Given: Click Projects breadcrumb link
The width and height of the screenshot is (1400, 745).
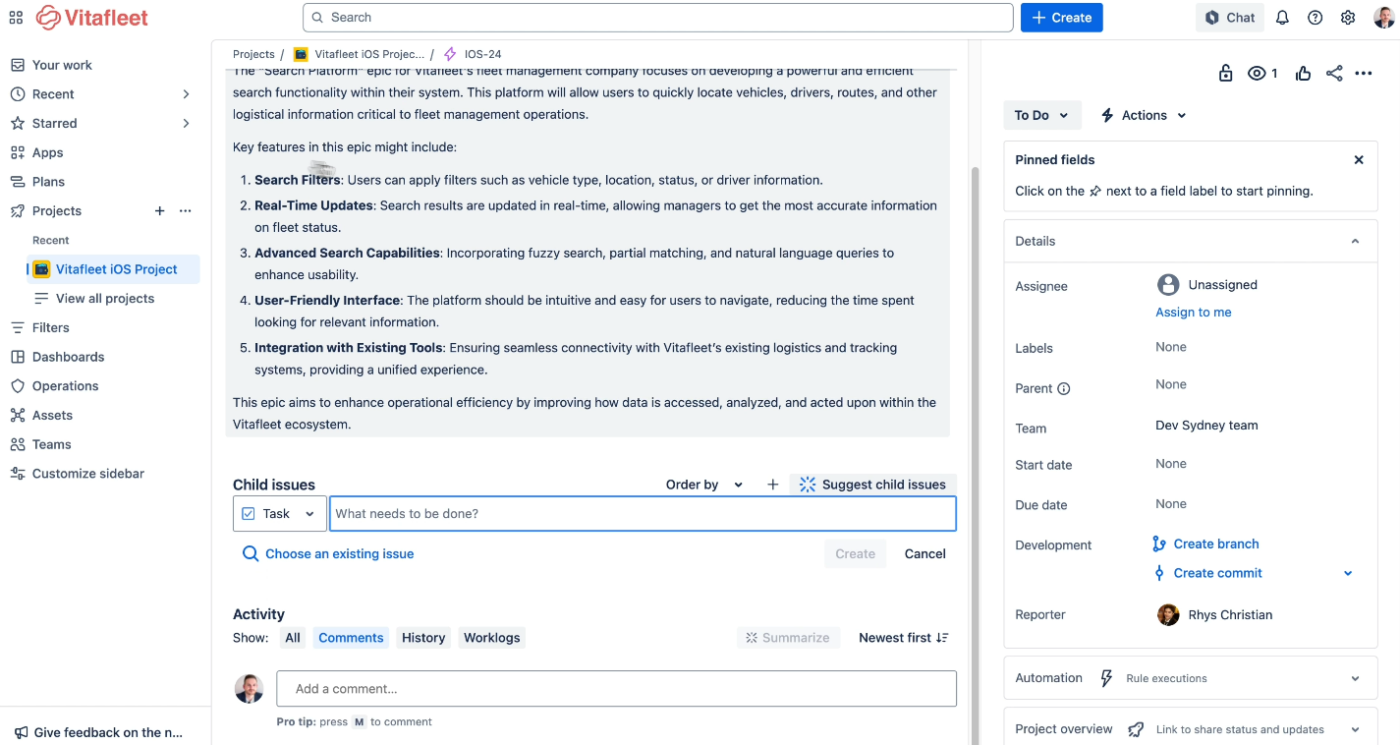Looking at the screenshot, I should pyautogui.click(x=253, y=54).
